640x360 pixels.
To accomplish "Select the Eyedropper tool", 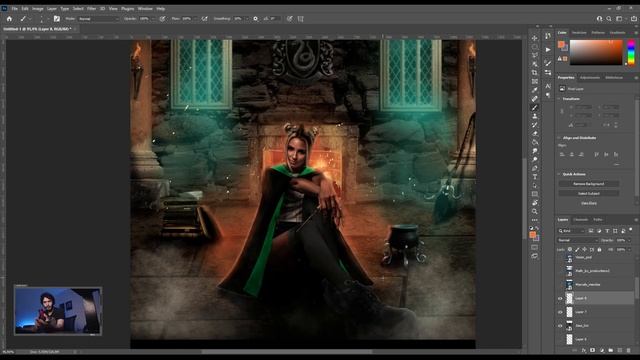I will tap(534, 90).
